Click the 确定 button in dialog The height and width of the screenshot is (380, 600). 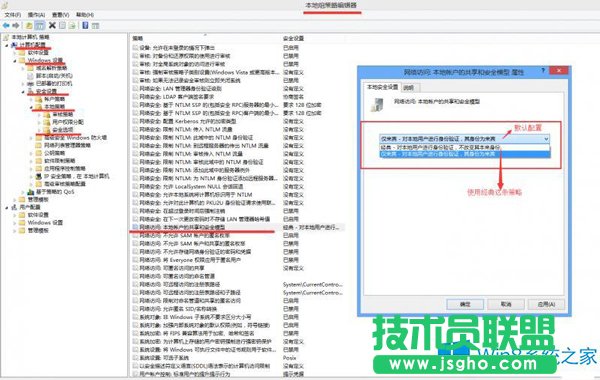pyautogui.click(x=465, y=304)
